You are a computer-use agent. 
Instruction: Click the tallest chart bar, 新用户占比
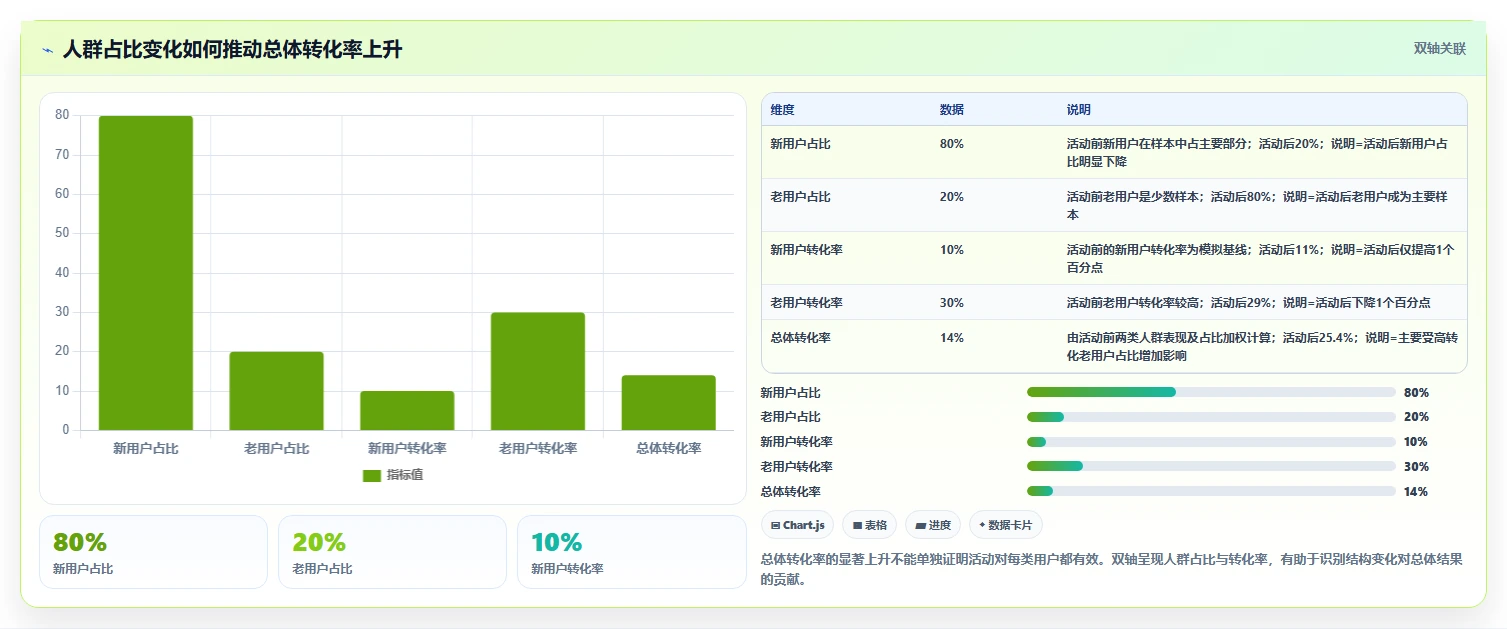(146, 273)
